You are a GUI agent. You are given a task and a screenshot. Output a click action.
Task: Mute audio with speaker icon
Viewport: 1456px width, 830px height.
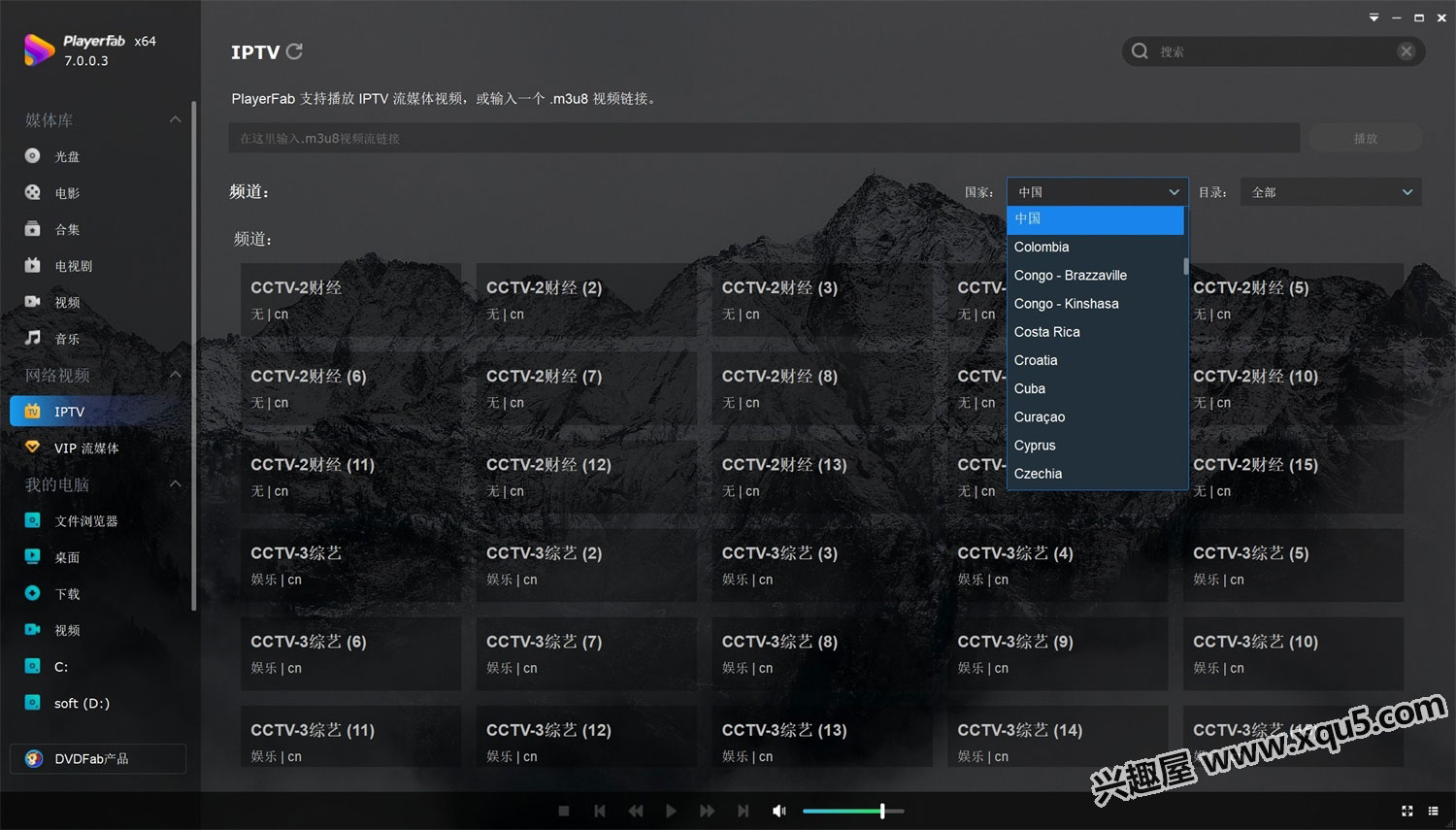click(778, 811)
